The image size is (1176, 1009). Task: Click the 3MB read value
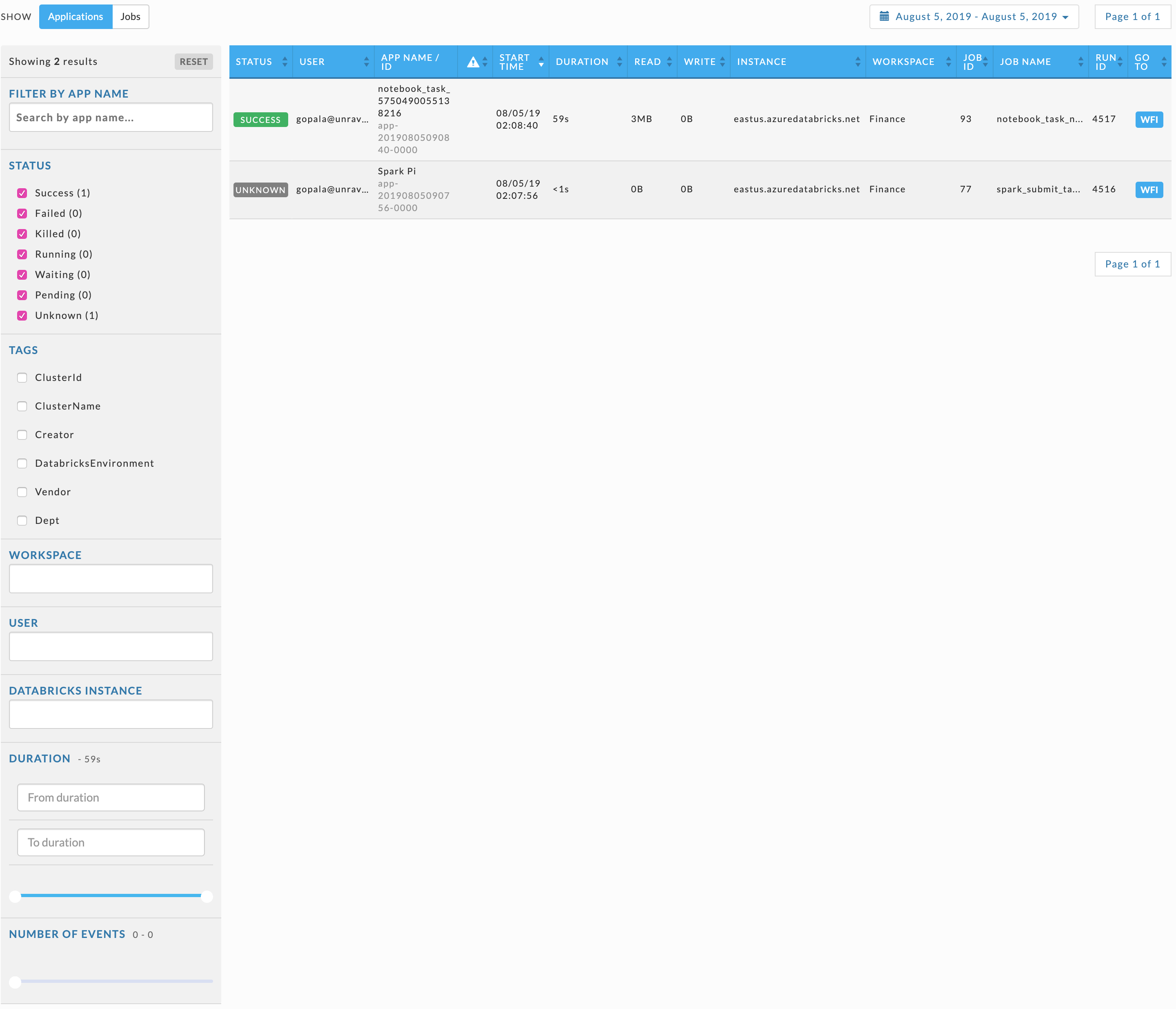641,119
